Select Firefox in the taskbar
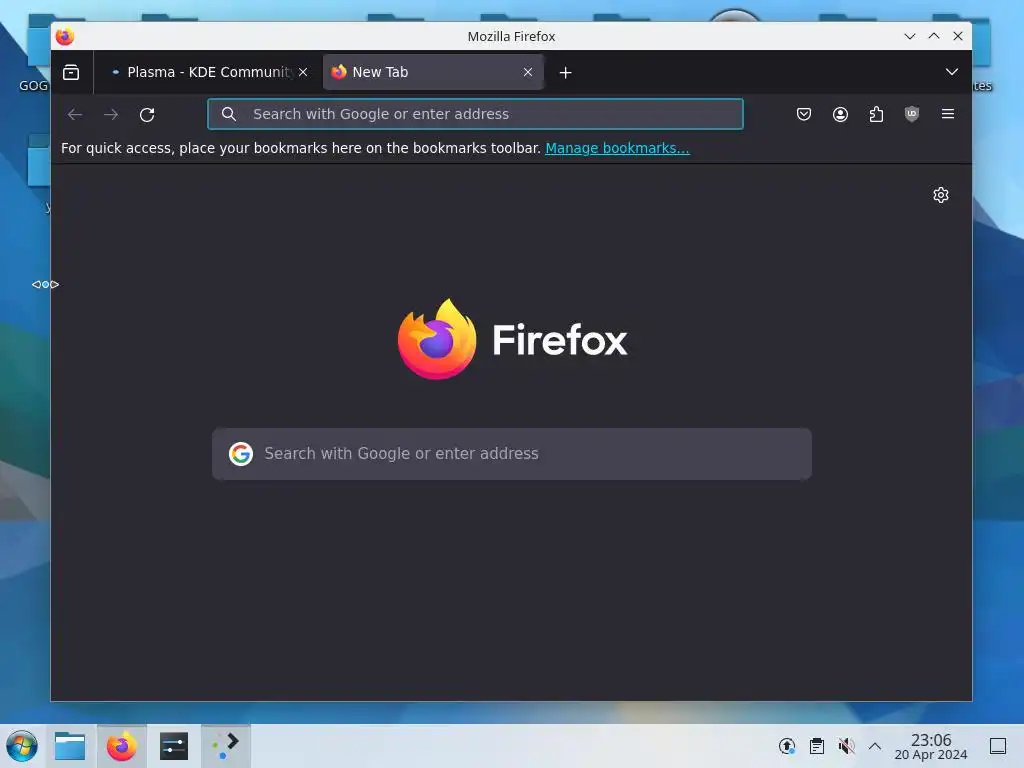The height and width of the screenshot is (768, 1024). (x=121, y=746)
